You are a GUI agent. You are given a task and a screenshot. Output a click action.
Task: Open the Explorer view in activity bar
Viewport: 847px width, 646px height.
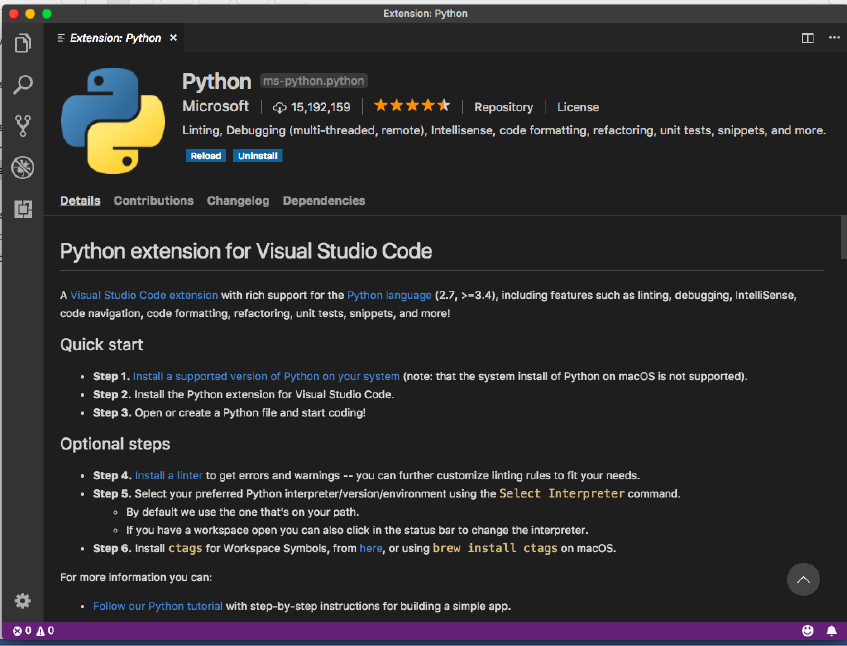[x=22, y=44]
